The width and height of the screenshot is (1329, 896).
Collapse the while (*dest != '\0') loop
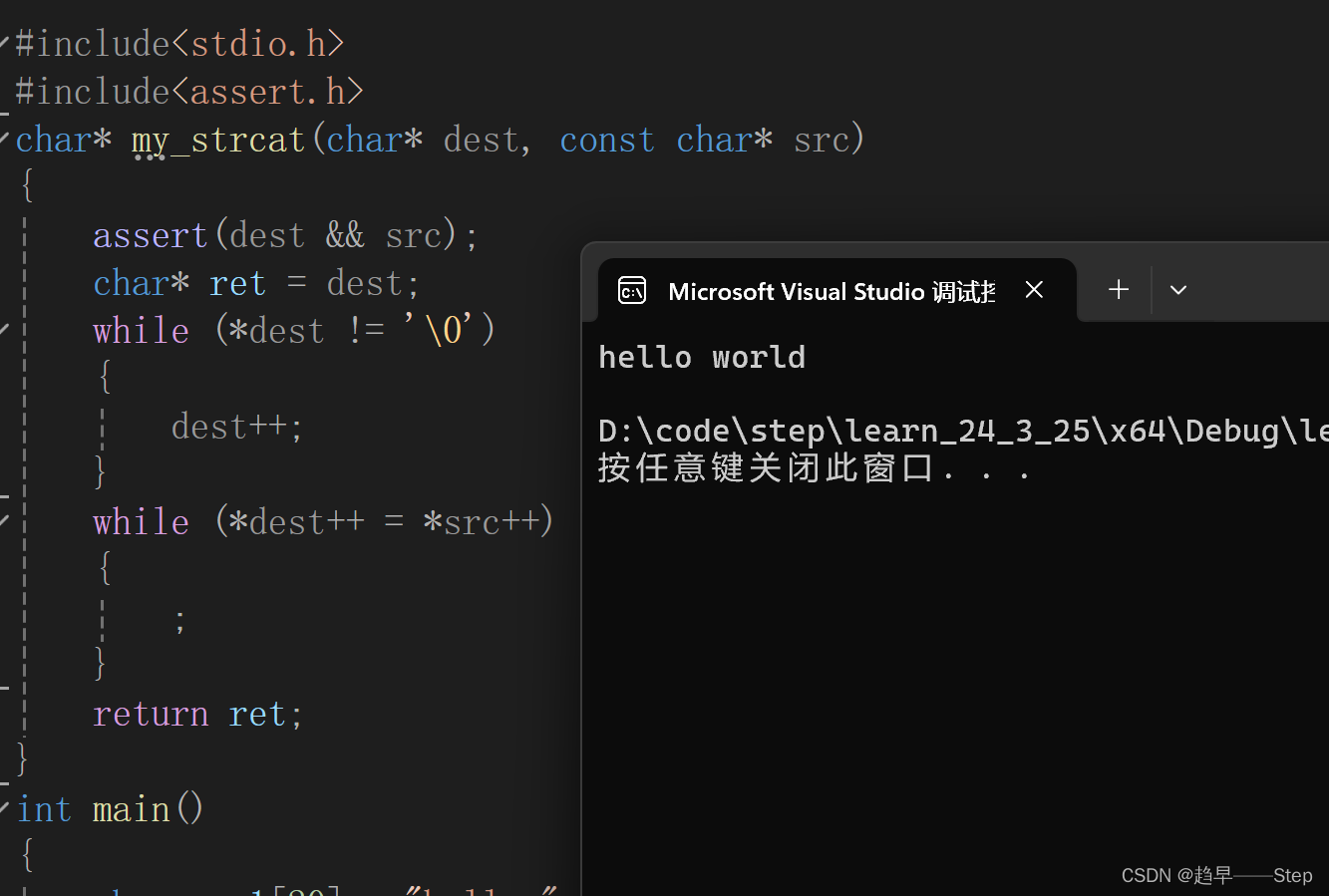pyautogui.click(x=5, y=329)
